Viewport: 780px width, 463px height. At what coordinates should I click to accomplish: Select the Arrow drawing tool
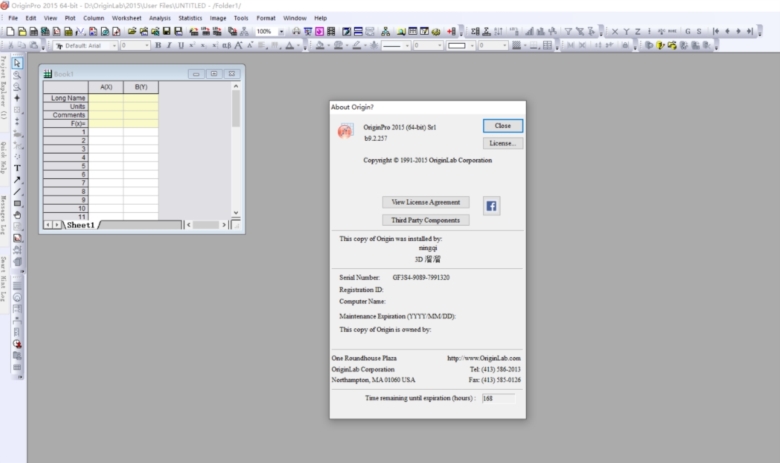pyautogui.click(x=17, y=180)
